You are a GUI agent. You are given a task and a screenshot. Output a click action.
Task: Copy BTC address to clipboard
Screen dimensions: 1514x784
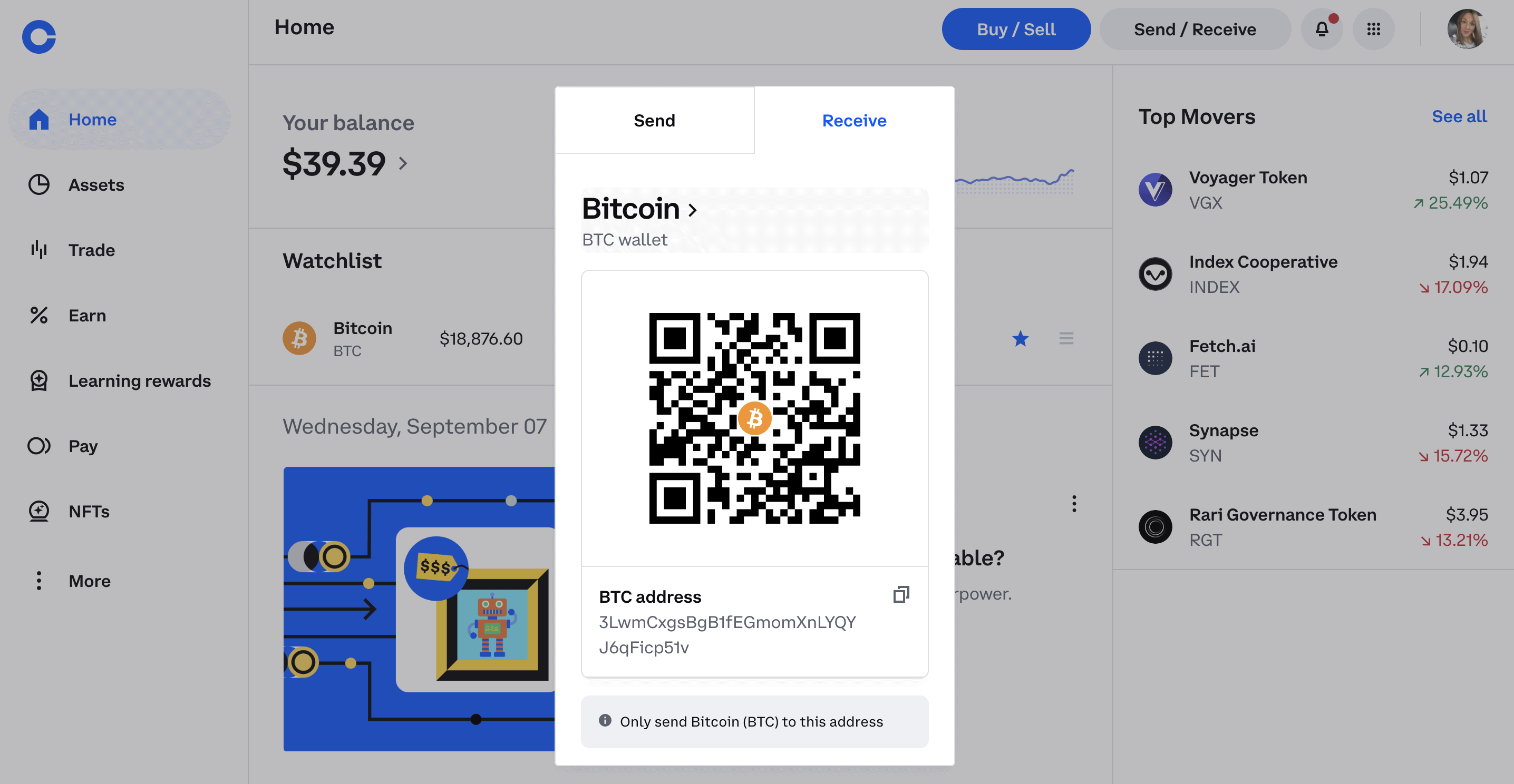[x=900, y=594]
